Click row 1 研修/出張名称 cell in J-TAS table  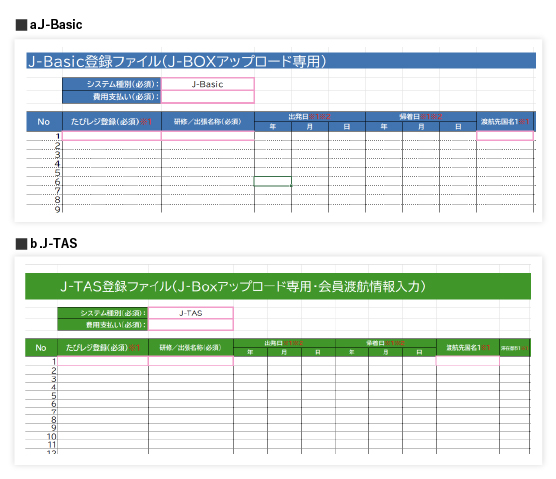(191, 361)
